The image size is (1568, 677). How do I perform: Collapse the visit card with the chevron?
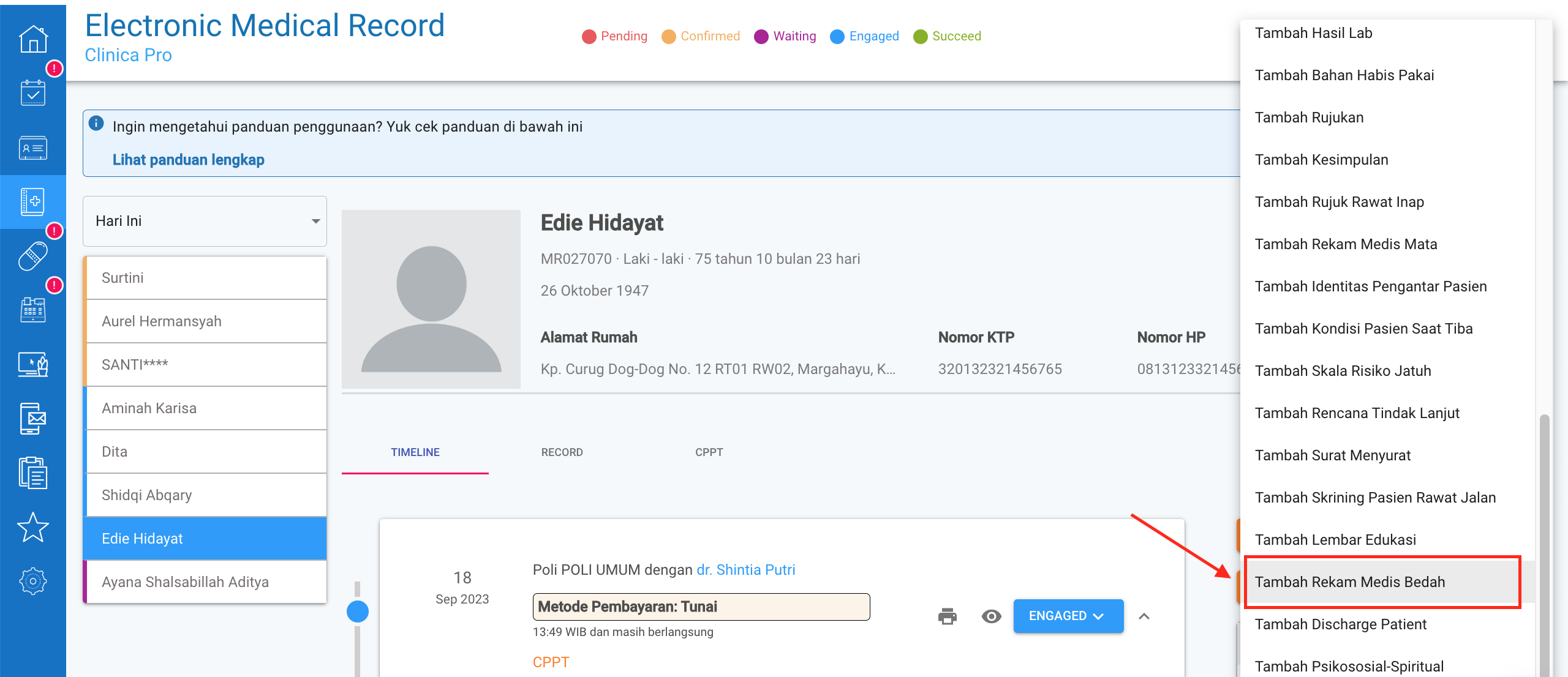[1144, 616]
